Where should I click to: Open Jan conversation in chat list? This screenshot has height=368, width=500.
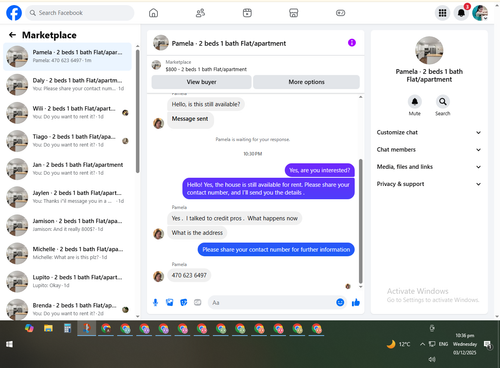[67, 169]
